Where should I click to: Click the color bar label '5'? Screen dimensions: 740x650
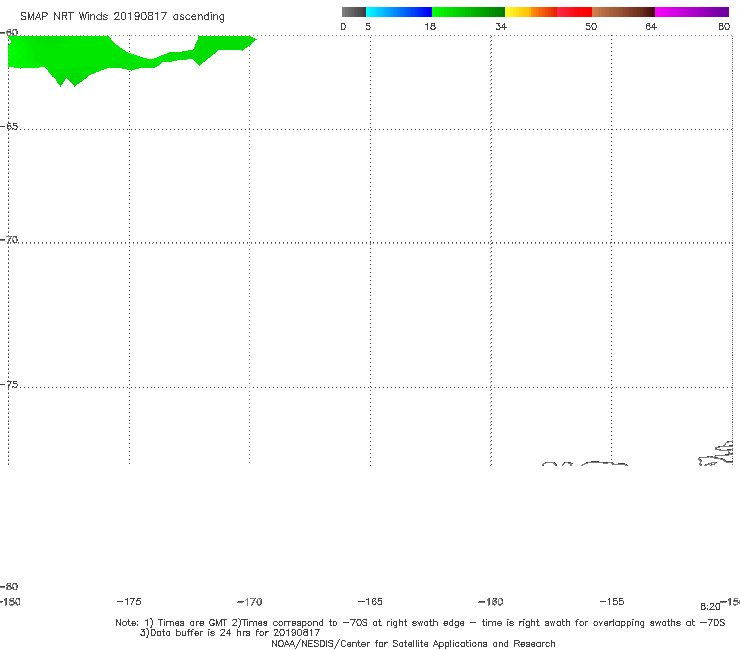[x=368, y=26]
